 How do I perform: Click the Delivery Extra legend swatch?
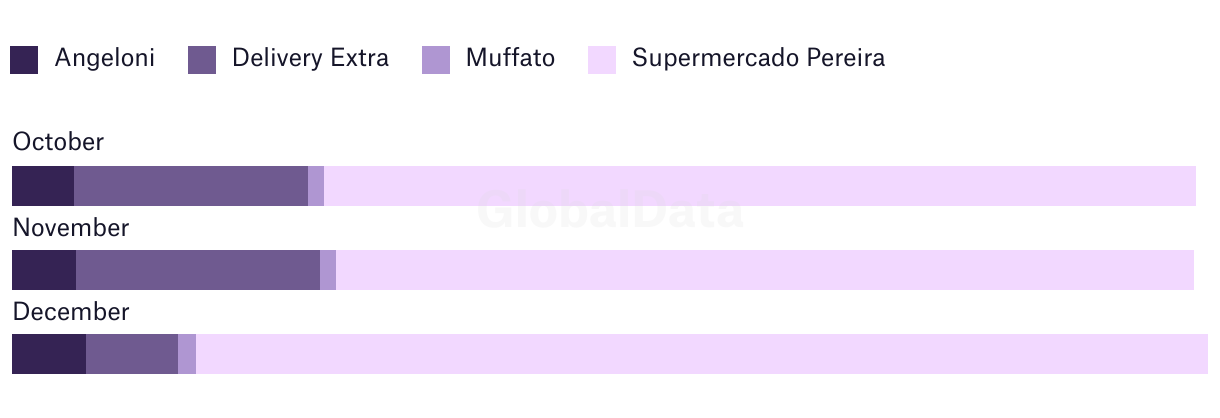[x=202, y=60]
